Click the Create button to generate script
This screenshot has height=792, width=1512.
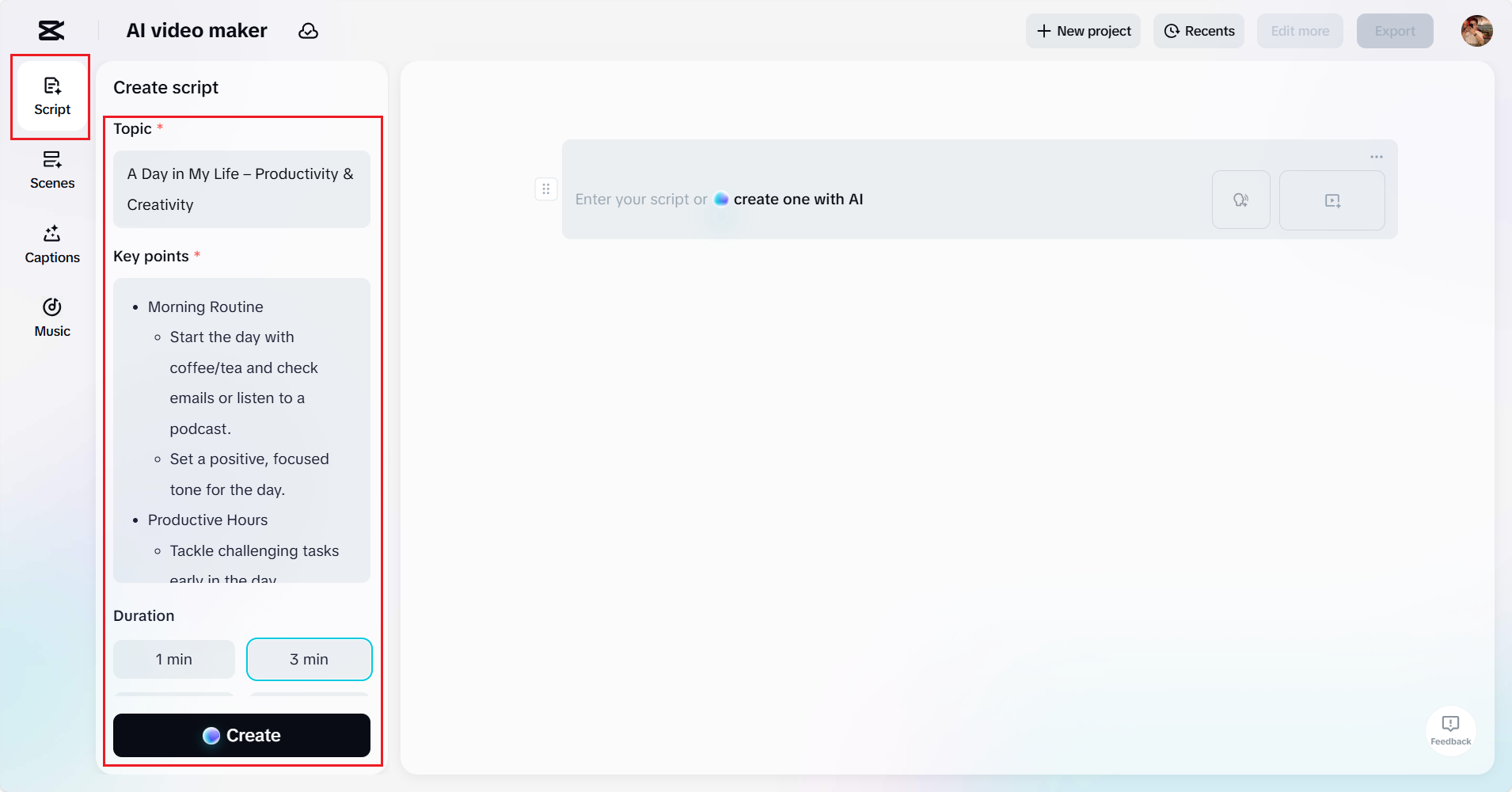241,735
